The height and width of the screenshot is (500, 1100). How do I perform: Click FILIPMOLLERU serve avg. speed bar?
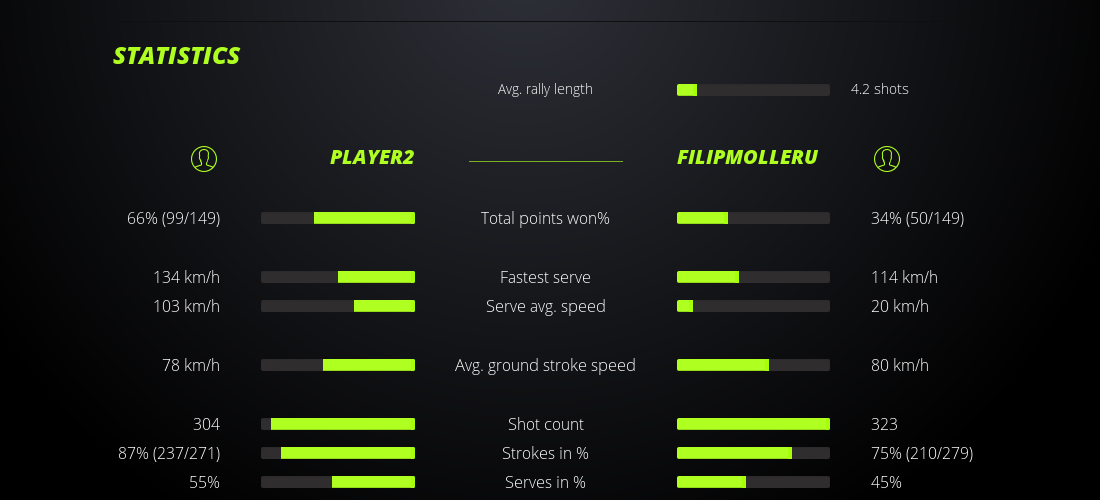click(x=753, y=306)
